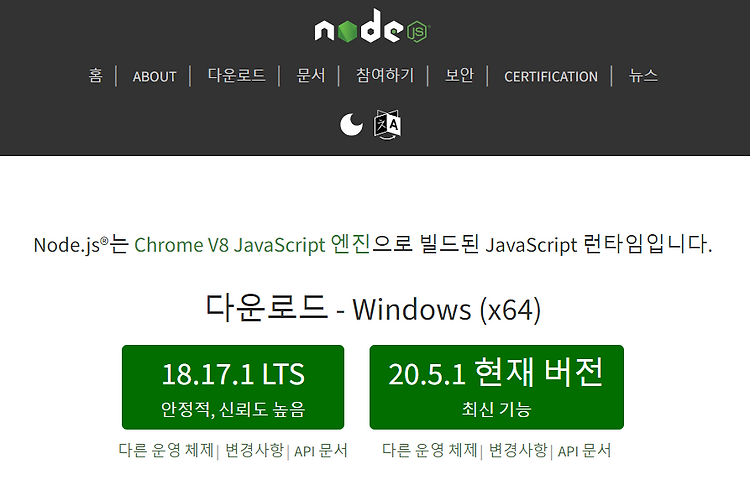Select 문서 in the navigation bar
This screenshot has height=485, width=750.
pyautogui.click(x=310, y=76)
